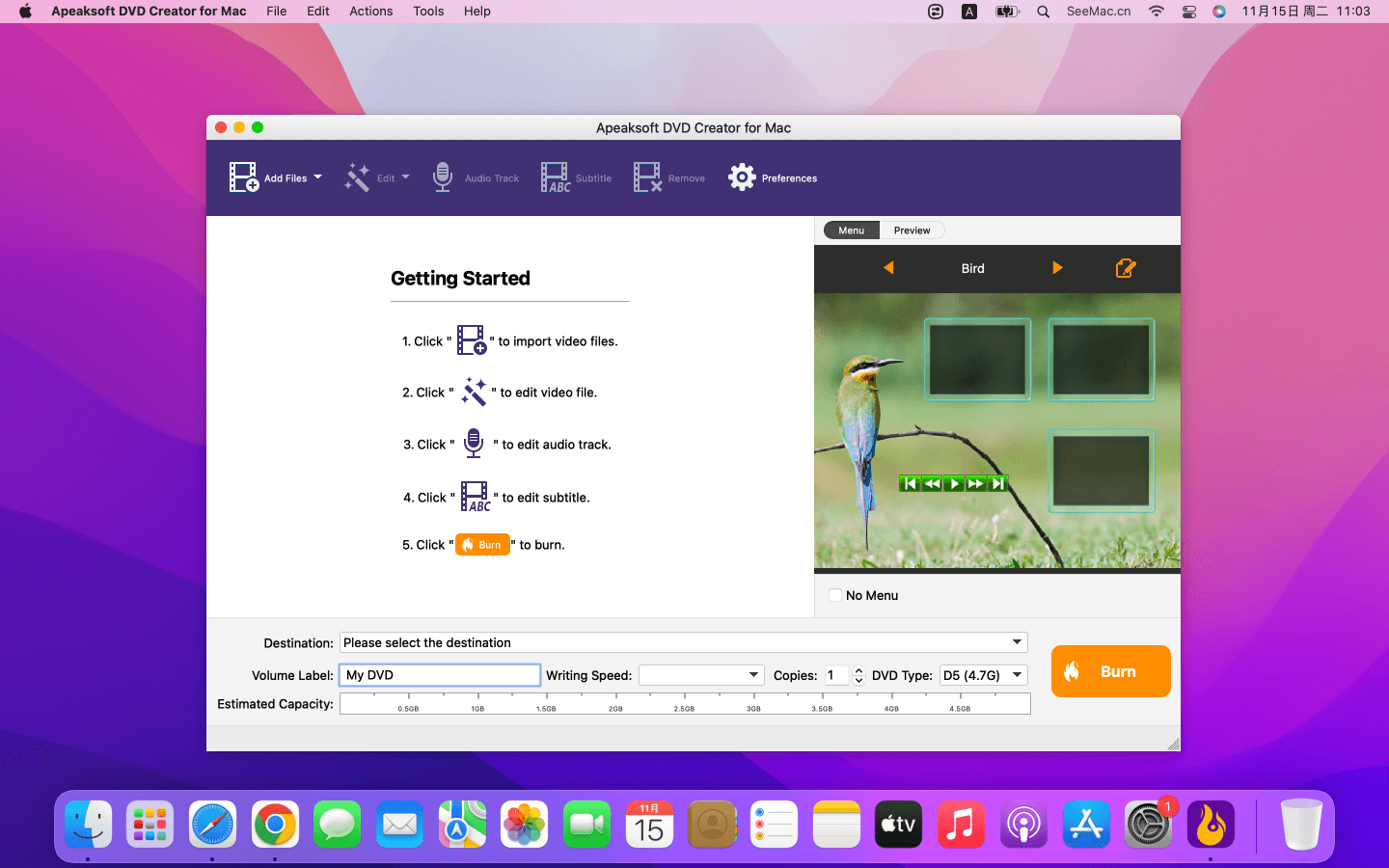Expand the Destination dropdown
Image resolution: width=1389 pixels, height=868 pixels.
click(1017, 642)
